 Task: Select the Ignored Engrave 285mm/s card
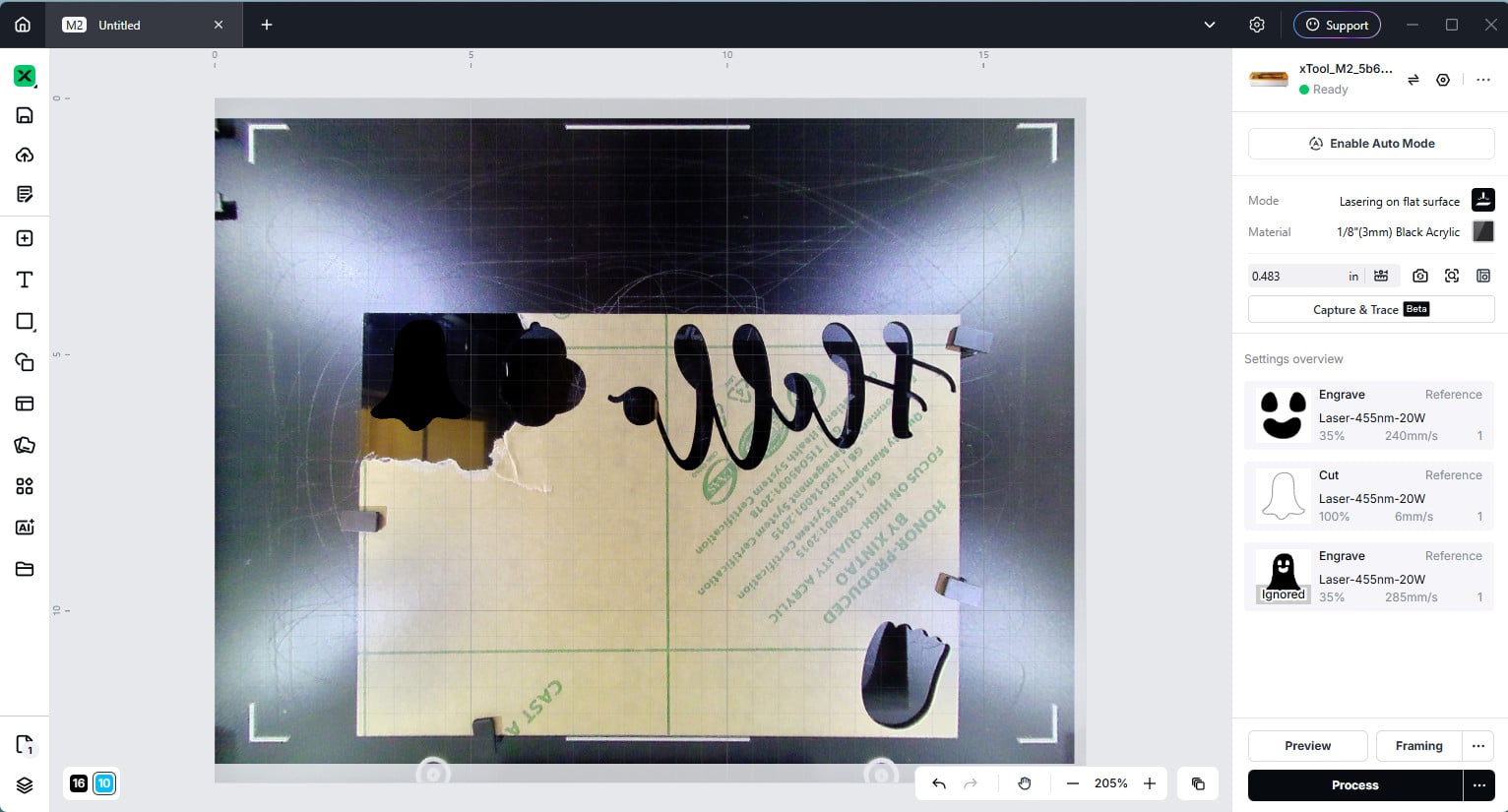tap(1369, 577)
